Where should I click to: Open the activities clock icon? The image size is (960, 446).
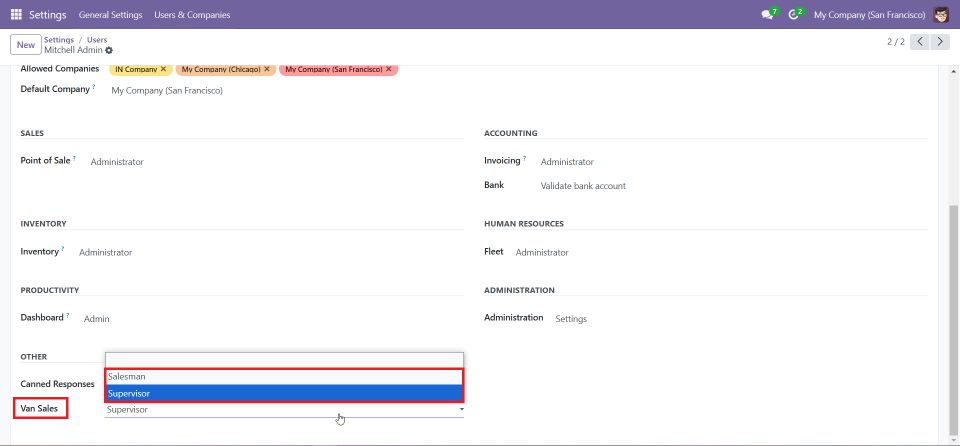(x=795, y=15)
